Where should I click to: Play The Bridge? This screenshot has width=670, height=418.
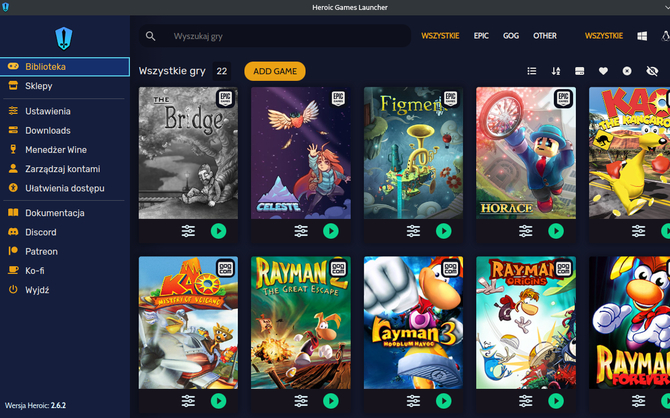(x=218, y=231)
